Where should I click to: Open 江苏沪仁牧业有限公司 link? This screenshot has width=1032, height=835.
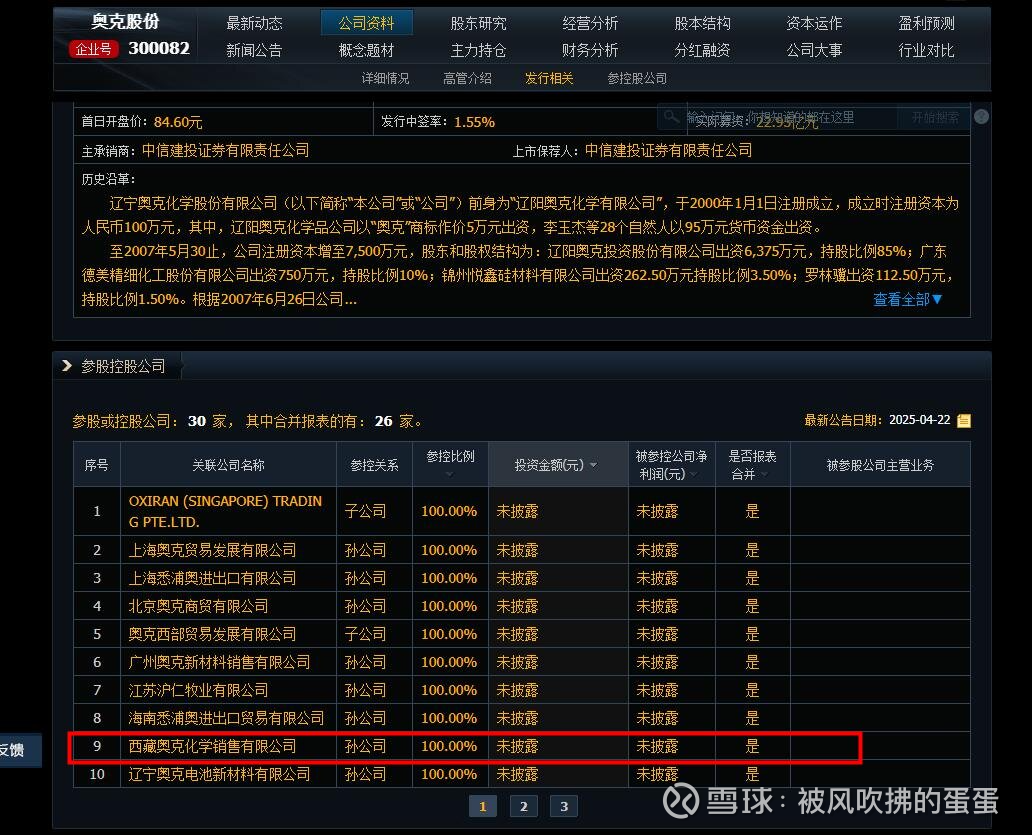[198, 690]
